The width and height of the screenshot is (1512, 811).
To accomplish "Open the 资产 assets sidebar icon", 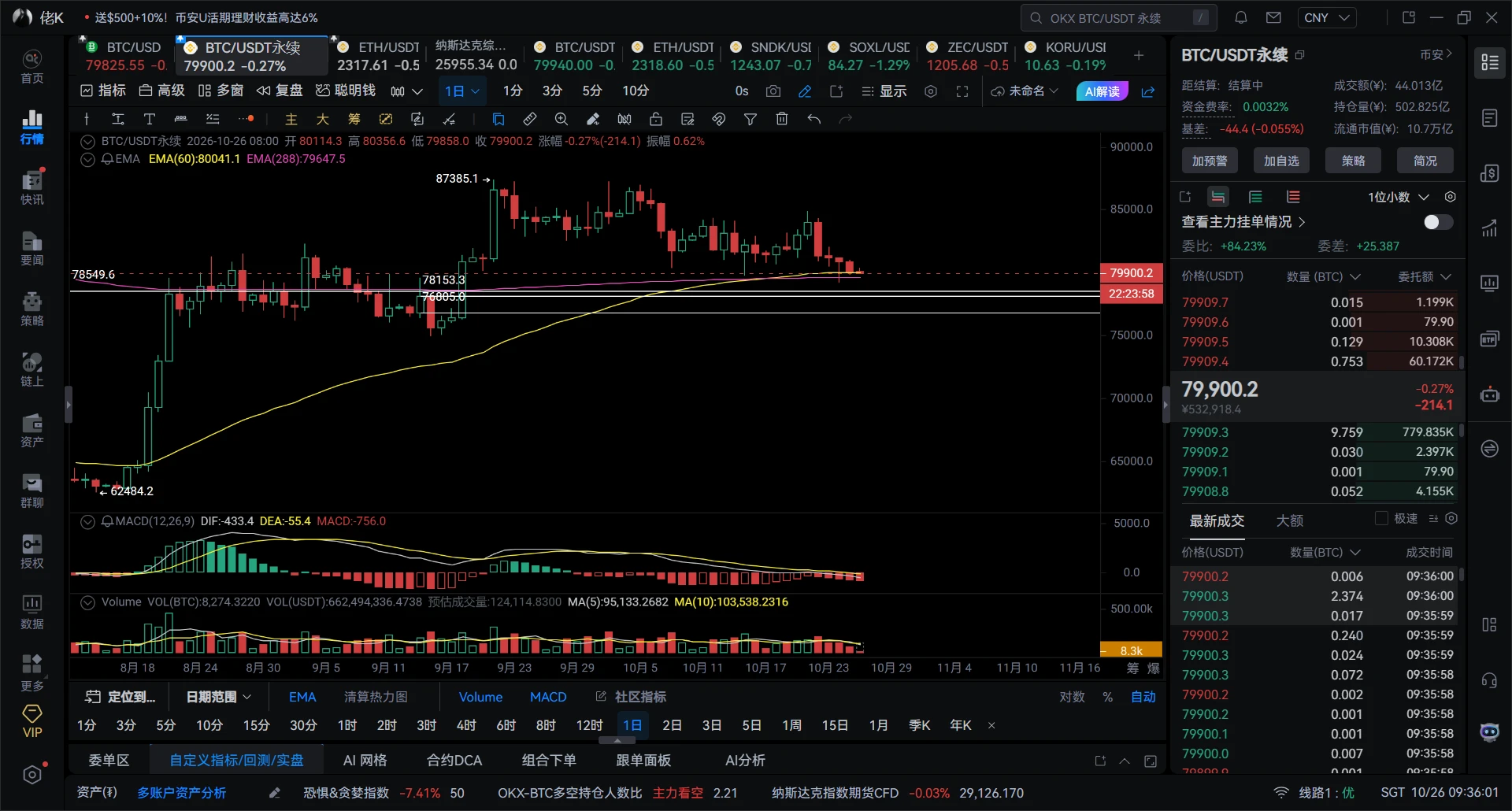I will [31, 430].
